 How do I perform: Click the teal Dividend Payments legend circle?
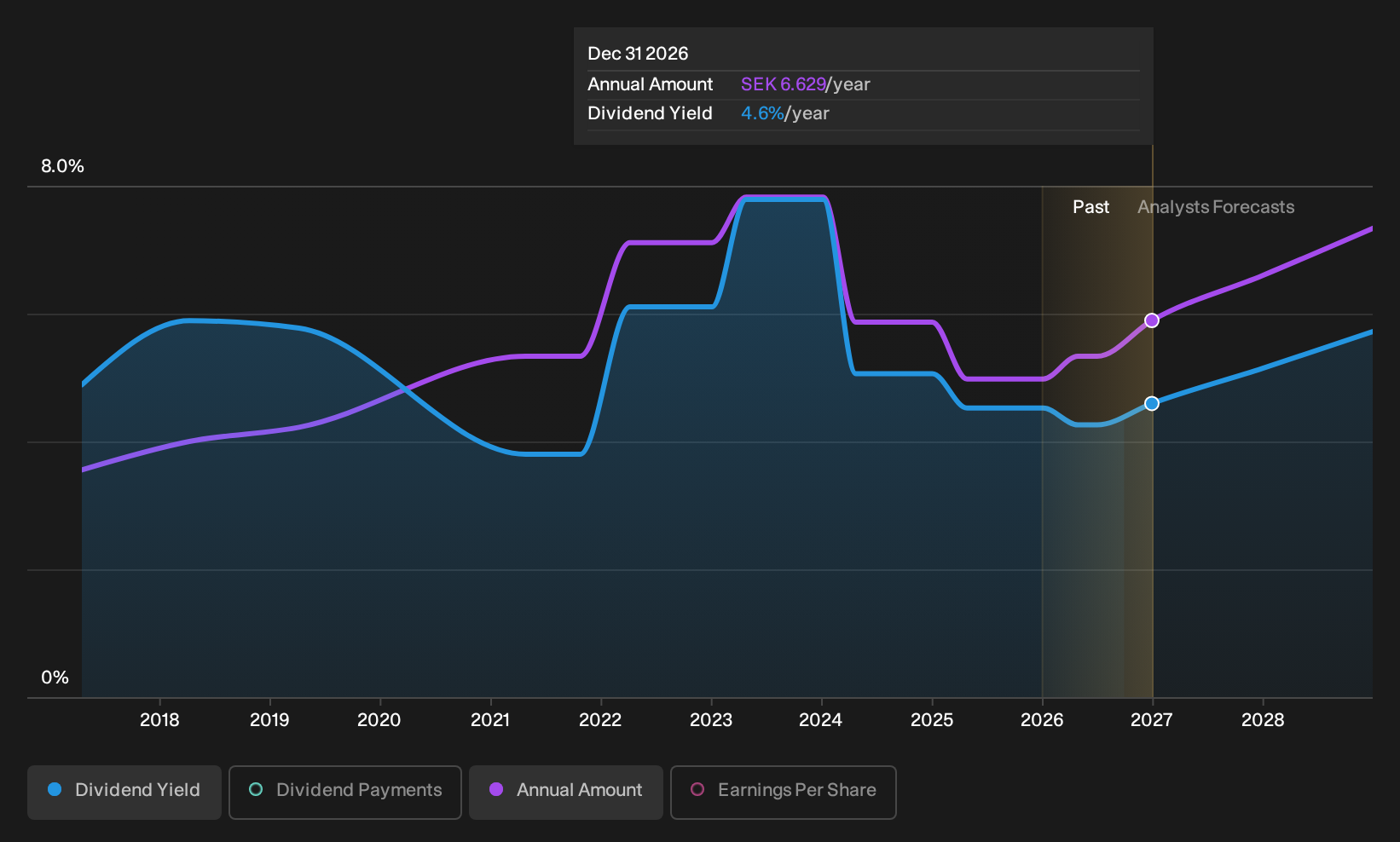click(x=256, y=790)
